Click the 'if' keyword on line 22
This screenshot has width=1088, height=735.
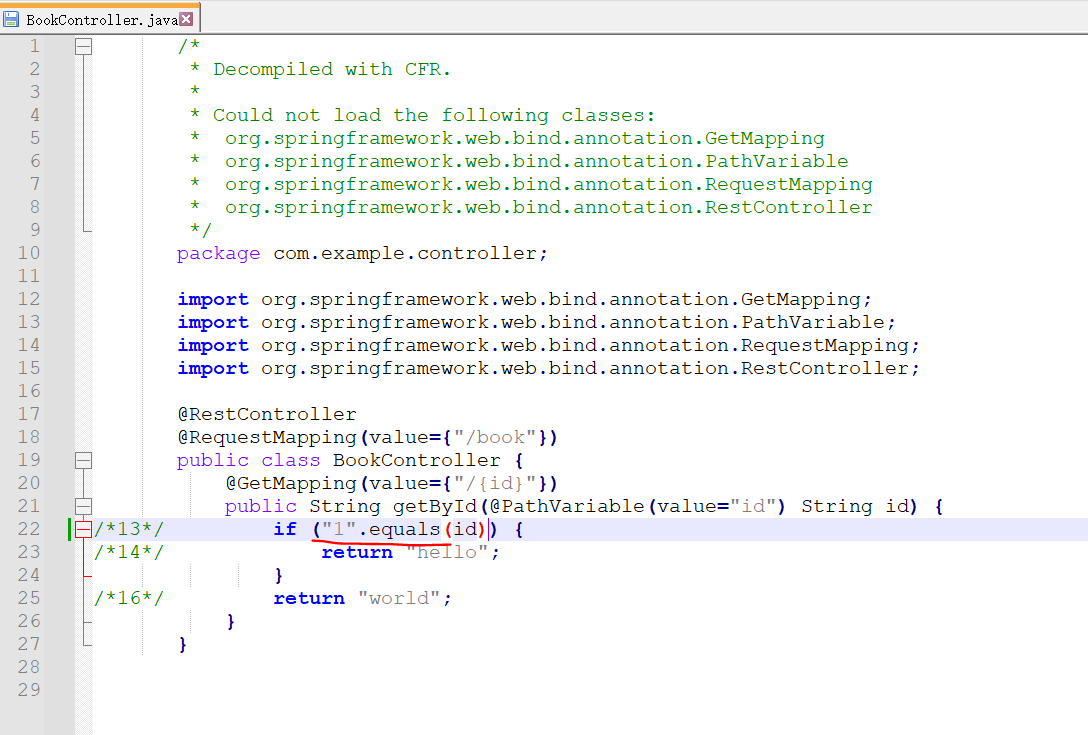click(x=285, y=529)
